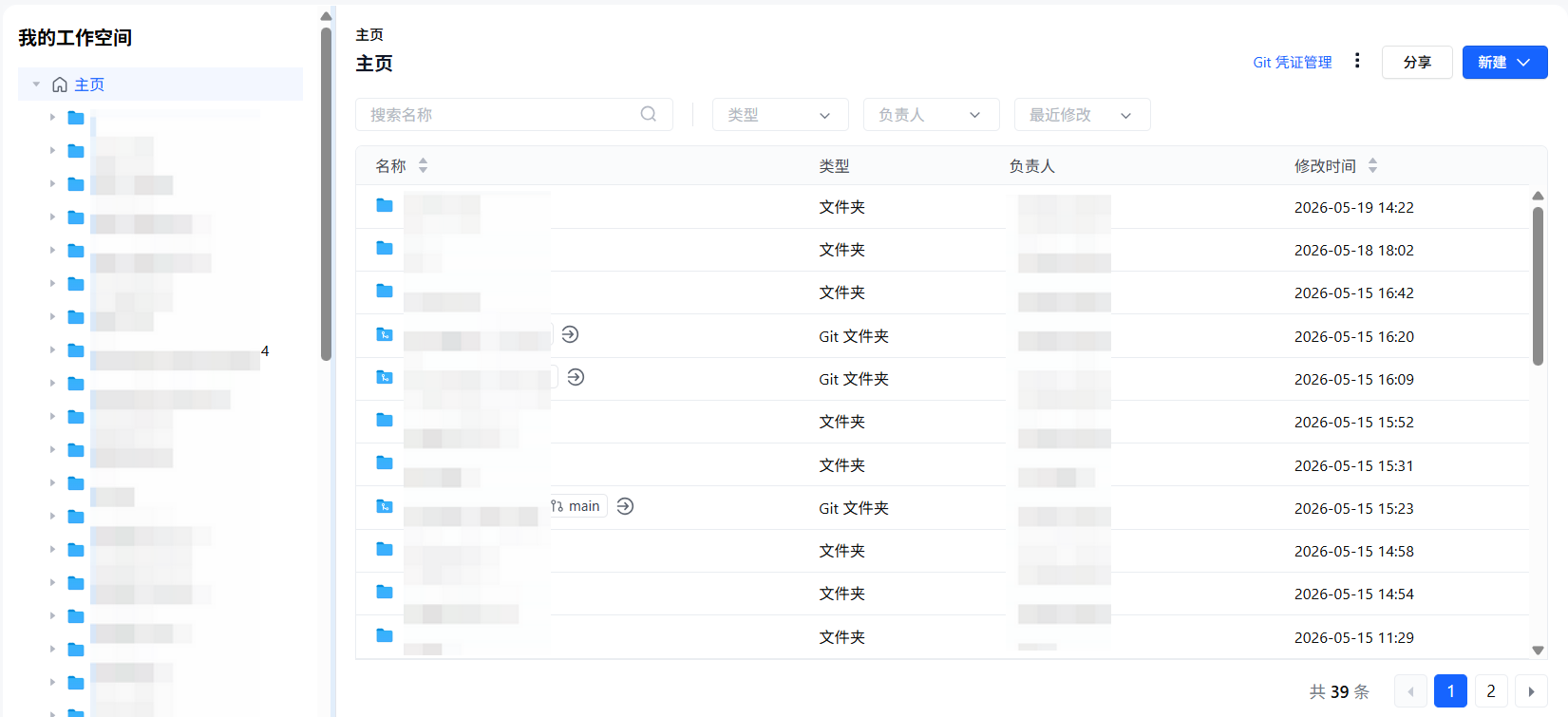Click the 分享 button

tap(1417, 62)
